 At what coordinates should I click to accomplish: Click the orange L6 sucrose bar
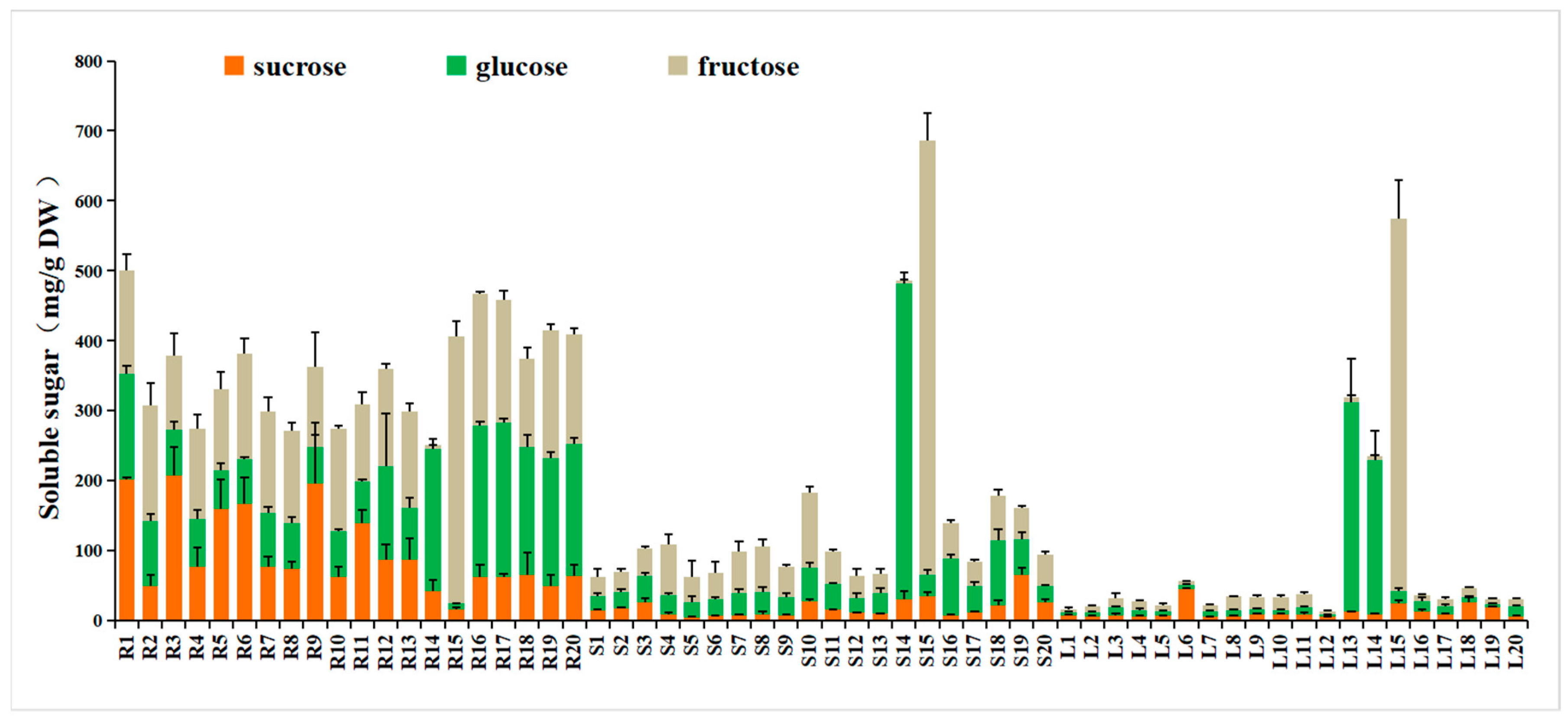click(1186, 604)
